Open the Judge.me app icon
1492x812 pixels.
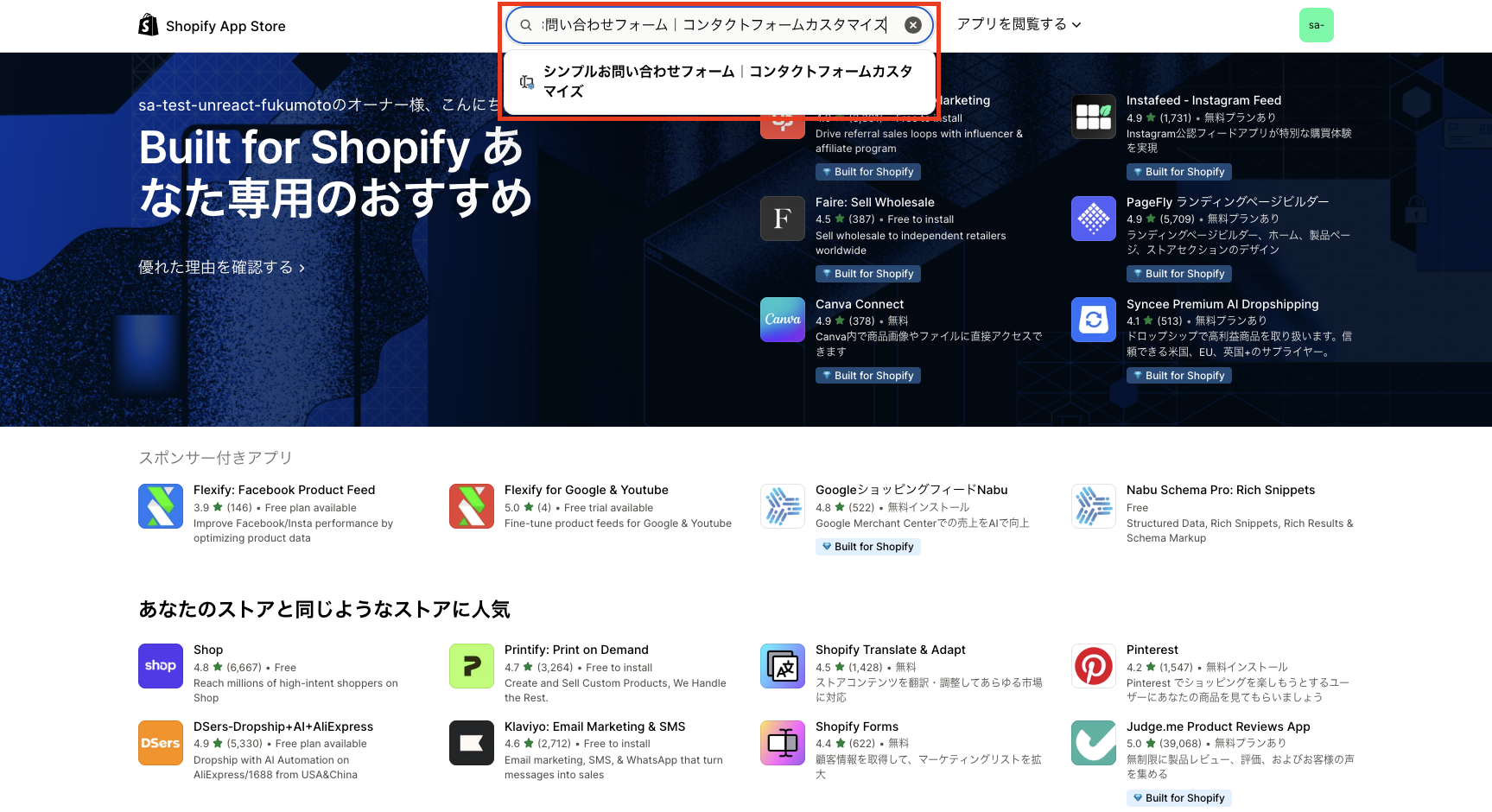pyautogui.click(x=1094, y=743)
